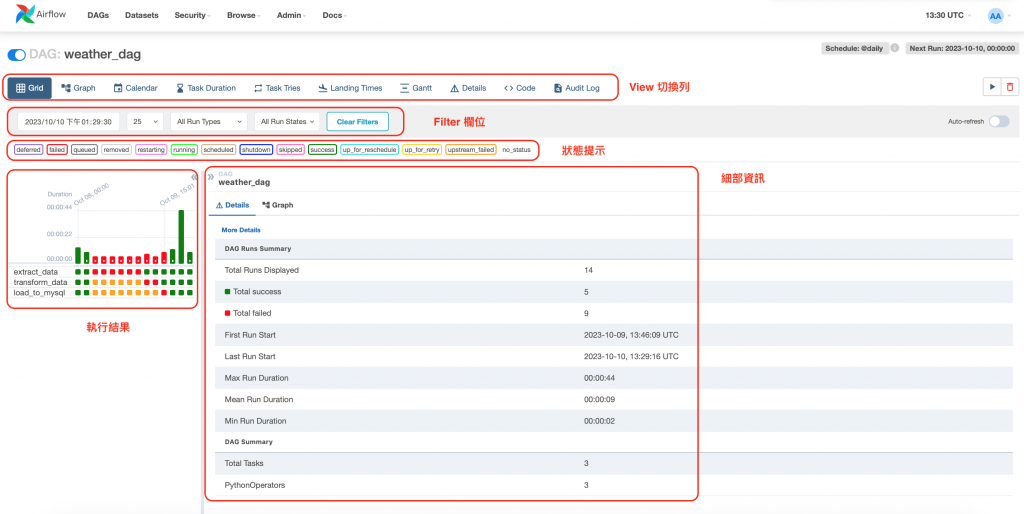Select the Graph tab under weather_dag panel

[x=278, y=205]
